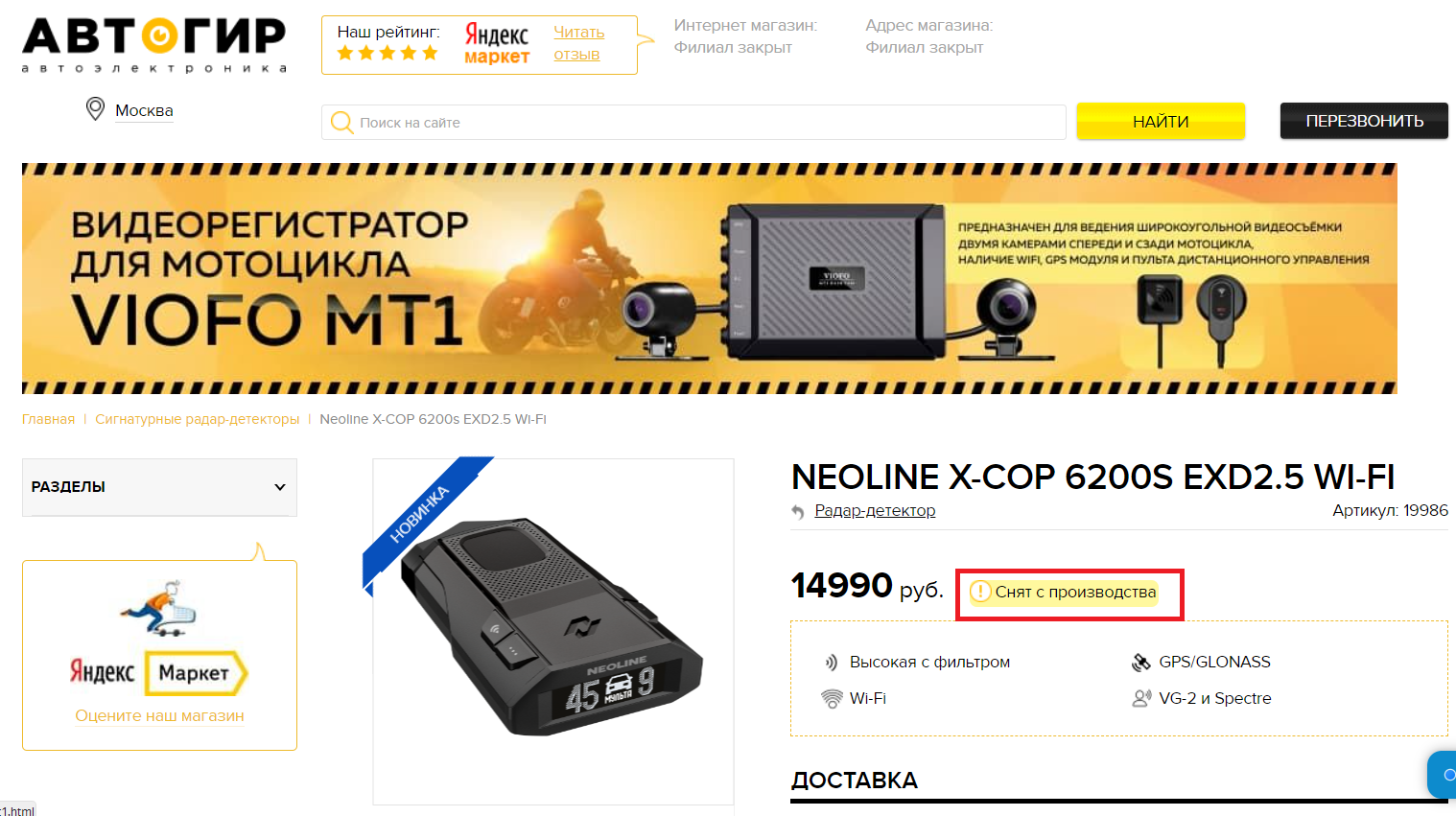This screenshot has width=1456, height=816.
Task: Open Сигнатурные радар-детекторы breadcrumb
Action: (x=197, y=419)
